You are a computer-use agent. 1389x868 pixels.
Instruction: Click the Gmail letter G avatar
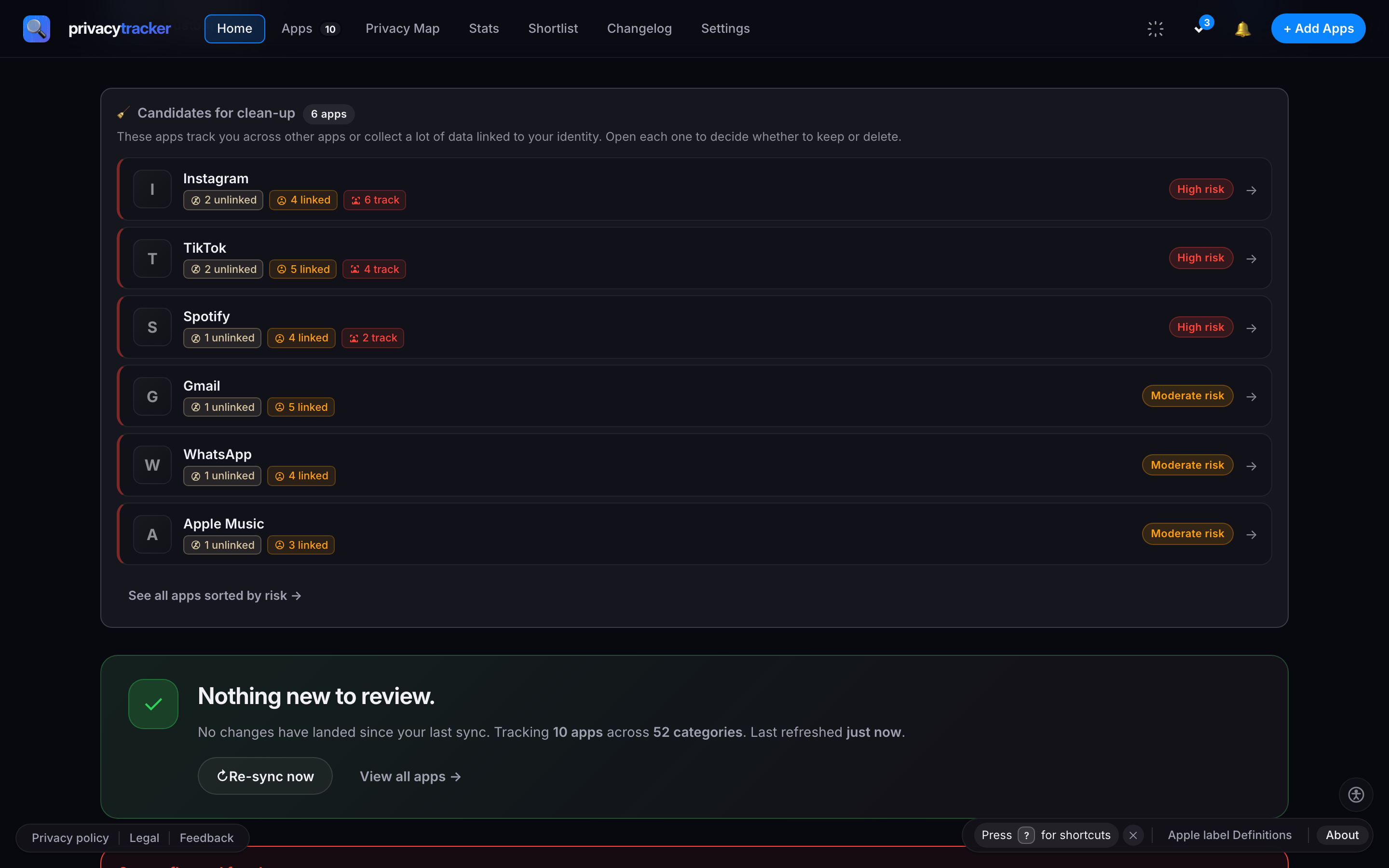pyautogui.click(x=152, y=396)
